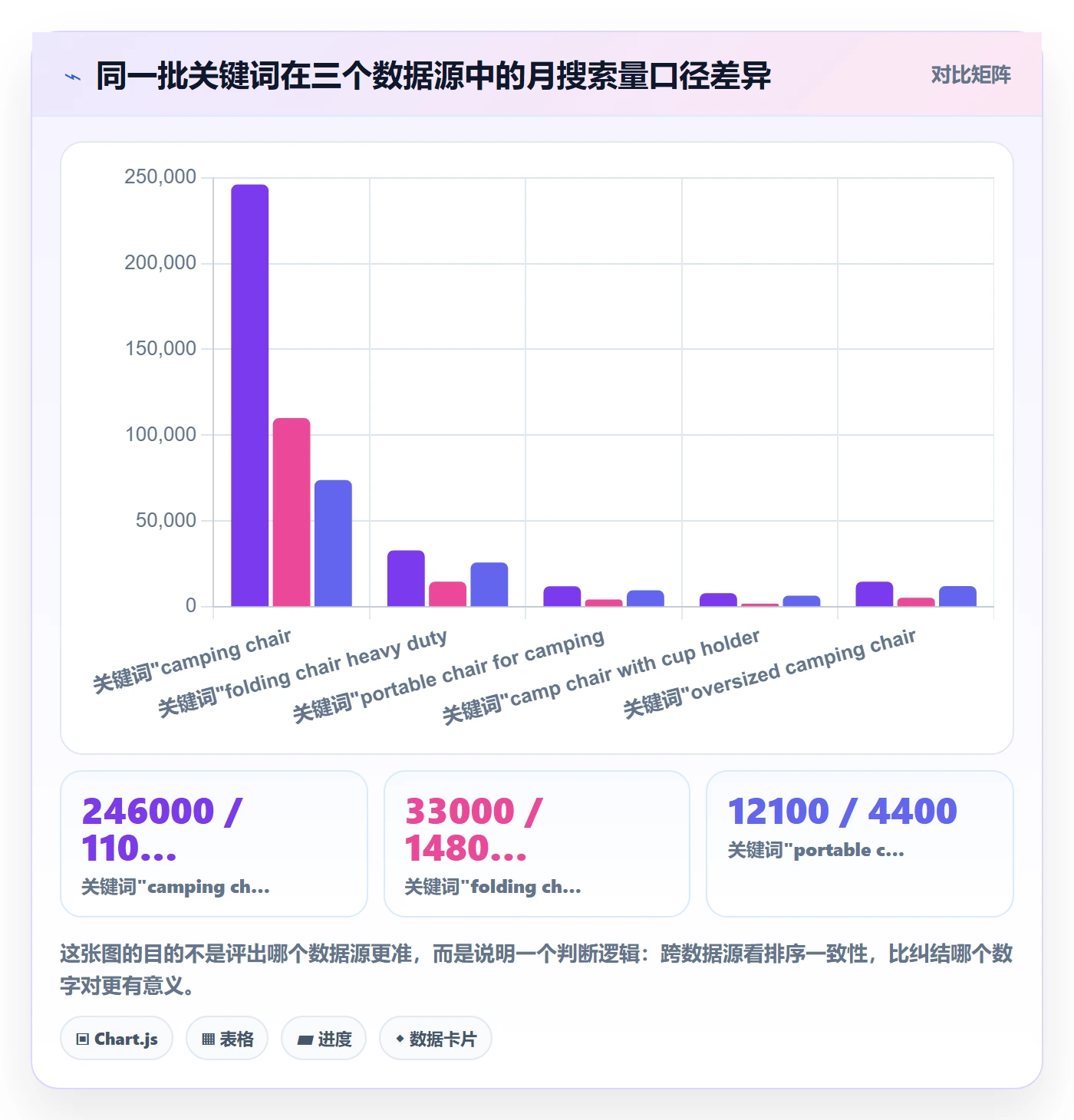Click the blue folding chair heavy duty bar
1074x1120 pixels.
coord(489,585)
